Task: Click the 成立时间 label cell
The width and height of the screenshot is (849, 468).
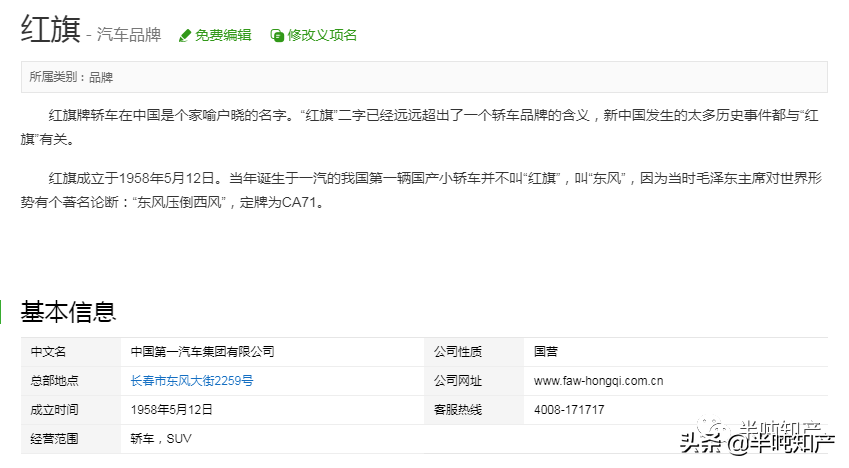Action: click(71, 410)
